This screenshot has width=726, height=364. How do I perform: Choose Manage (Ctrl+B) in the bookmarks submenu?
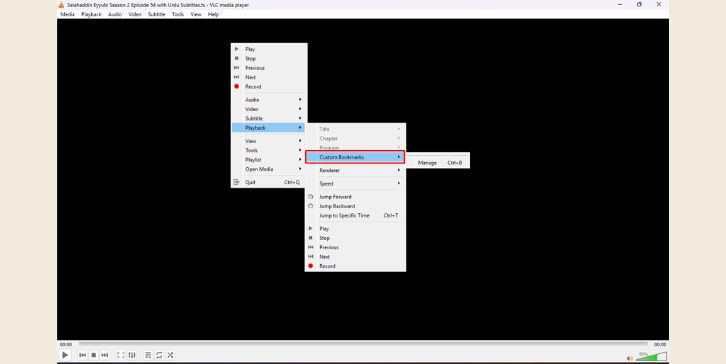438,163
